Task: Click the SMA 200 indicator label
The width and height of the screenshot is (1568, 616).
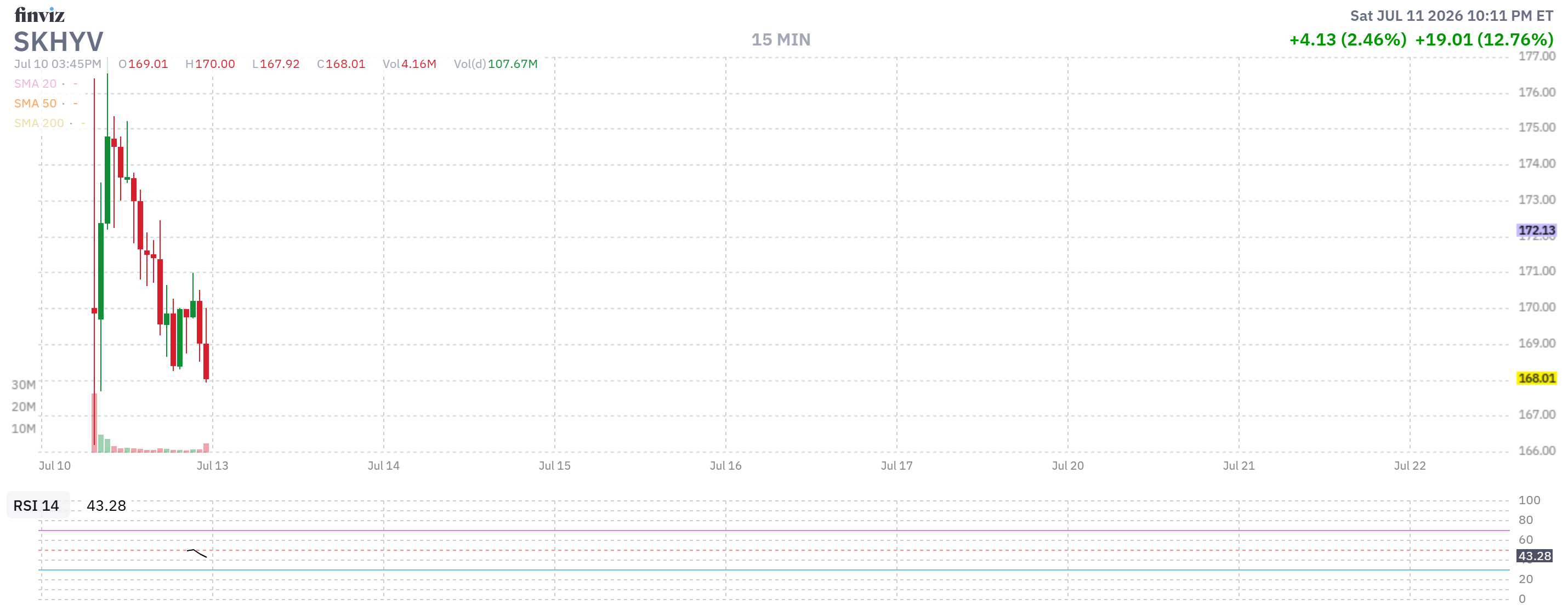Action: coord(39,123)
